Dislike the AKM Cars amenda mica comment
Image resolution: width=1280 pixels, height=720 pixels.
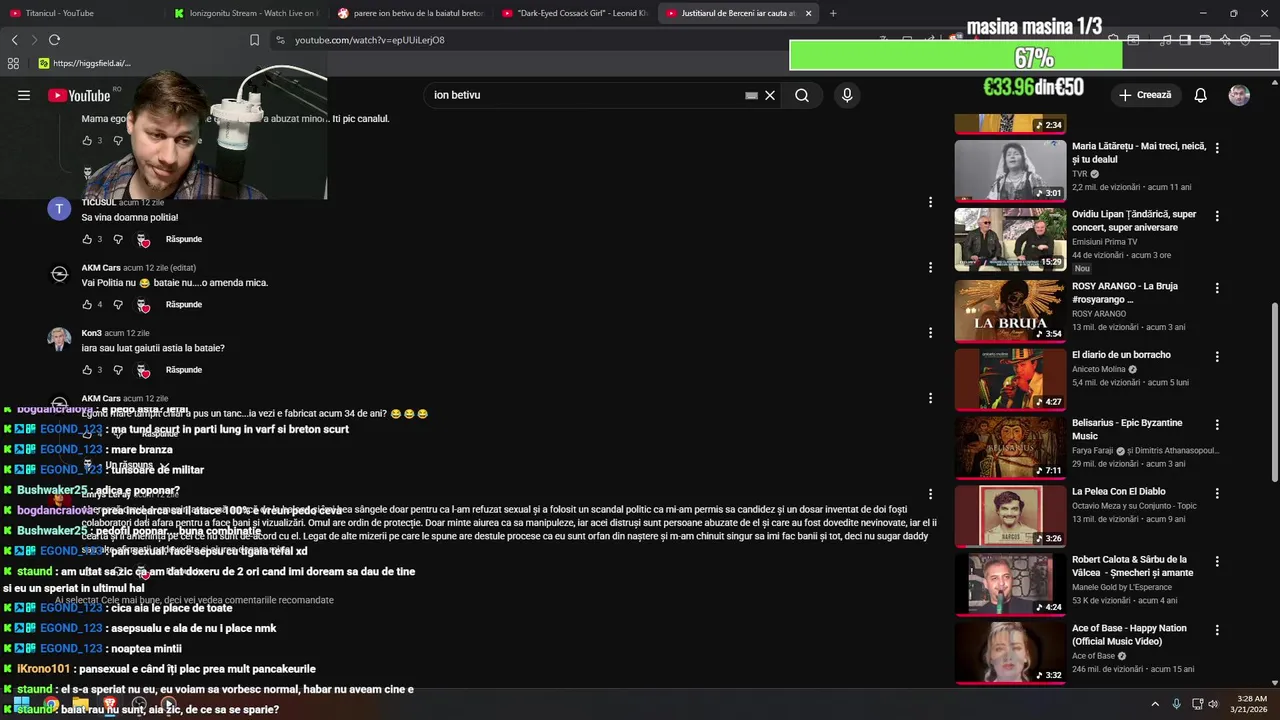[118, 304]
